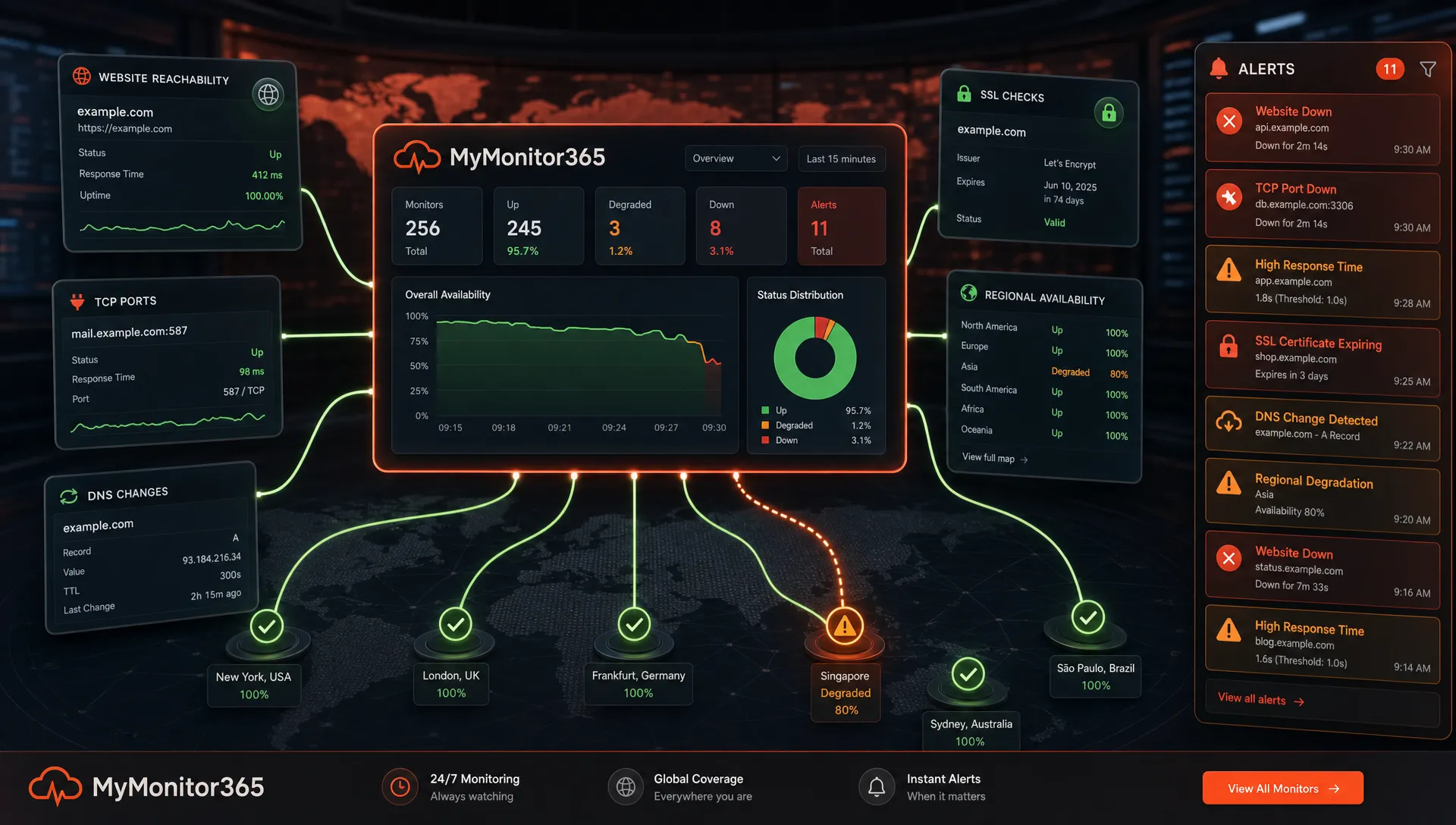Screen dimensions: 1456x825
Task: Click the Sydney checkmark map marker
Action: (x=968, y=673)
